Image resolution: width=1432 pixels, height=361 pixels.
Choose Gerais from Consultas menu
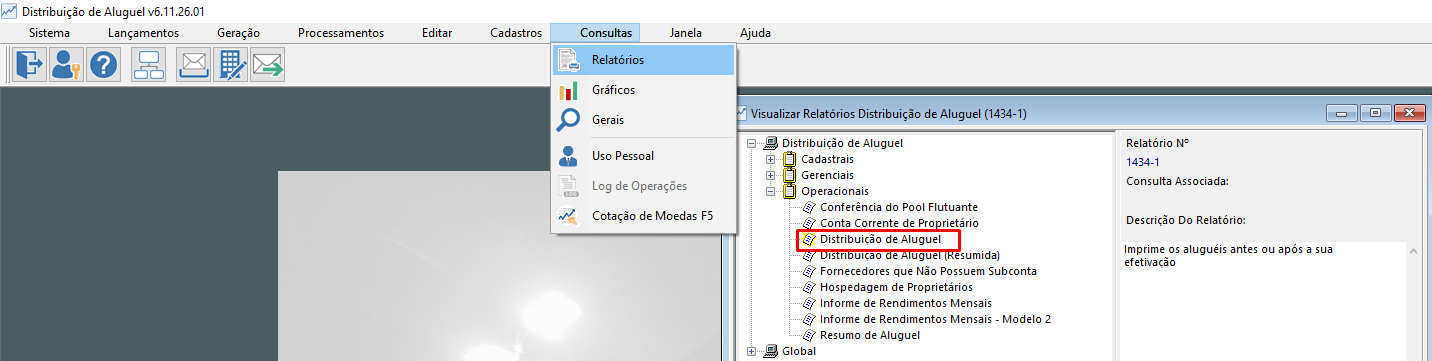click(x=643, y=120)
